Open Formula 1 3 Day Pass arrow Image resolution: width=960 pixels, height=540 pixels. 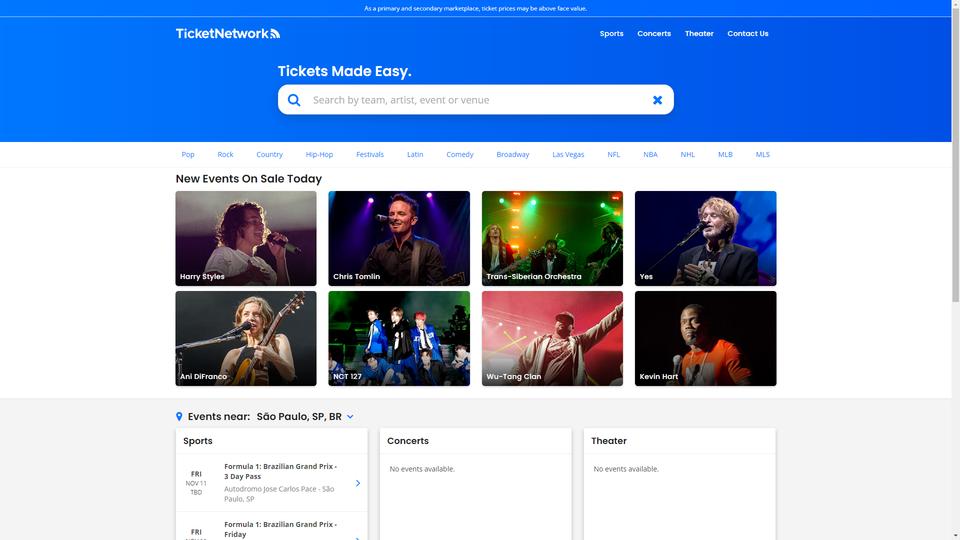pos(358,483)
